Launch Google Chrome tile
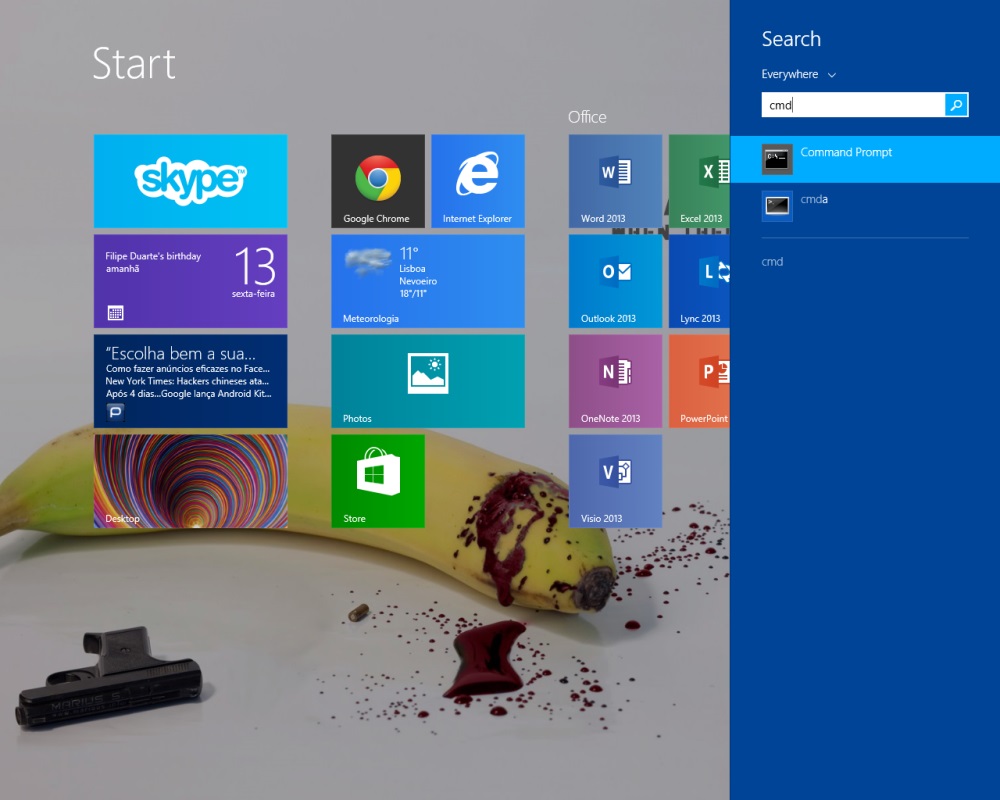 [378, 181]
